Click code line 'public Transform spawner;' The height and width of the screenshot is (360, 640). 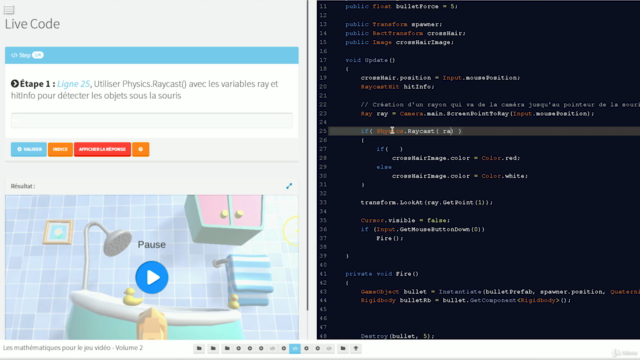[393, 24]
